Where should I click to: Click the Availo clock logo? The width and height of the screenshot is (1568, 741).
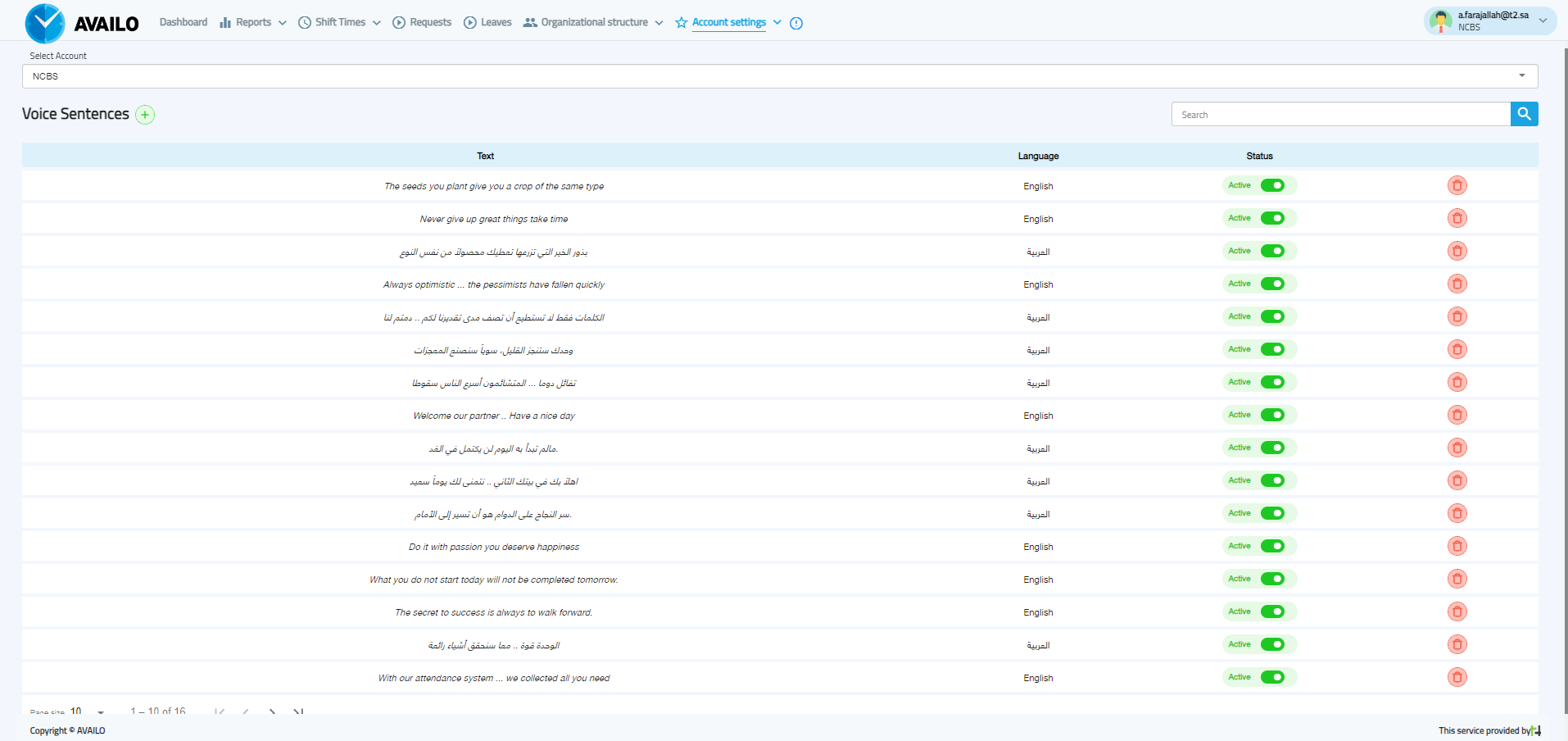click(x=45, y=23)
